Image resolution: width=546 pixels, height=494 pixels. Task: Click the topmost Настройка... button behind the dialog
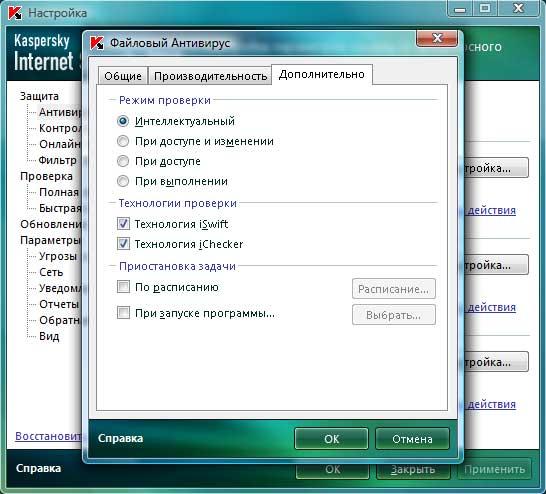tap(496, 168)
